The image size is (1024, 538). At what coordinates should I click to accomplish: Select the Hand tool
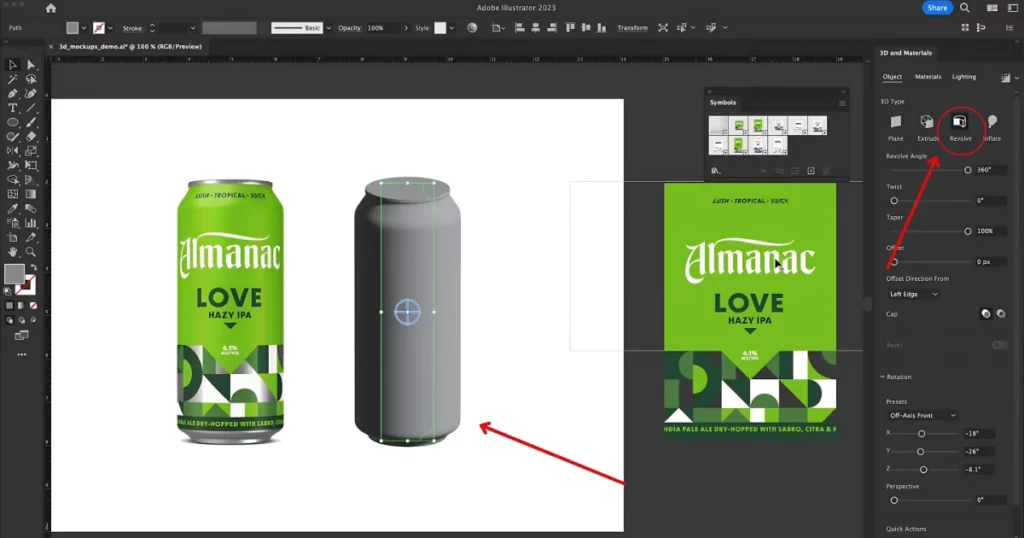pyautogui.click(x=12, y=251)
